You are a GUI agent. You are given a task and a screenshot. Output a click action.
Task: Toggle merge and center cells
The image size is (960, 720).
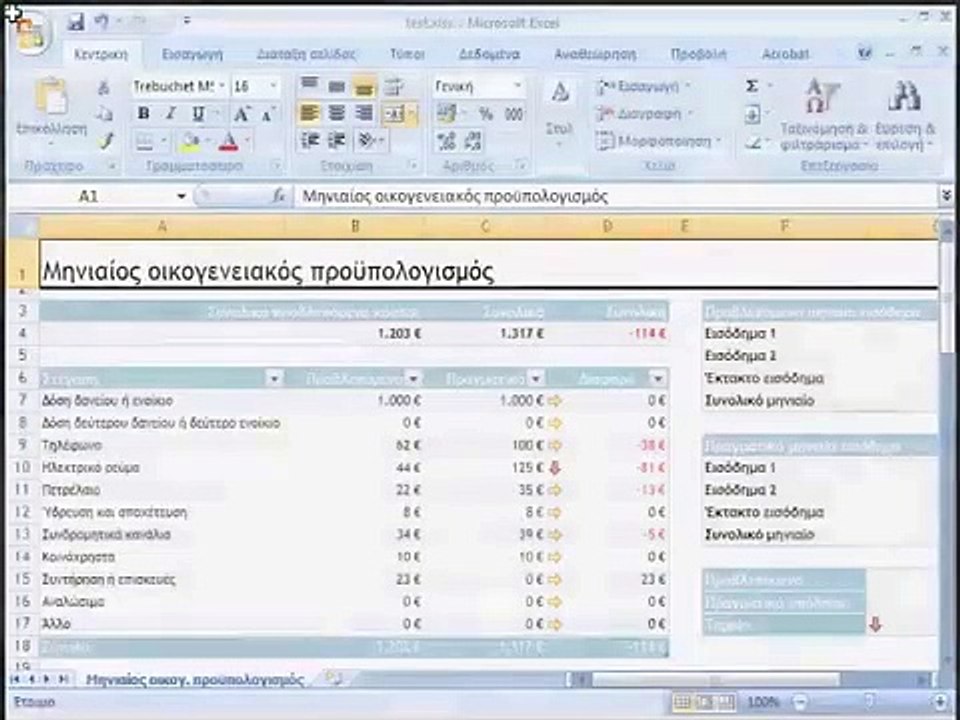[x=394, y=113]
